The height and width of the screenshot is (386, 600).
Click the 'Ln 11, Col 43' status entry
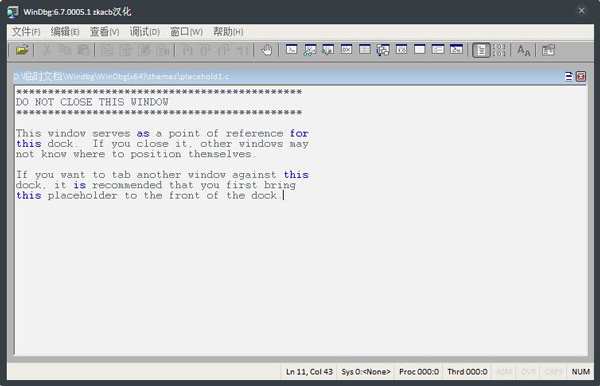pyautogui.click(x=309, y=372)
